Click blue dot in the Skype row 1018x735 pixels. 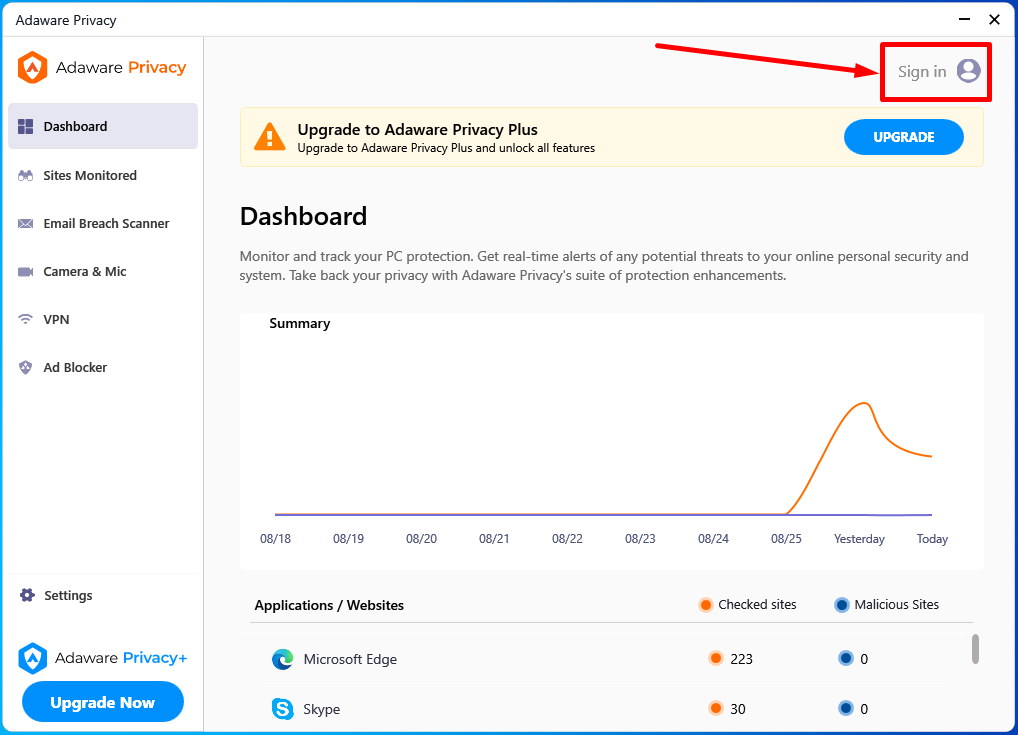(x=845, y=708)
